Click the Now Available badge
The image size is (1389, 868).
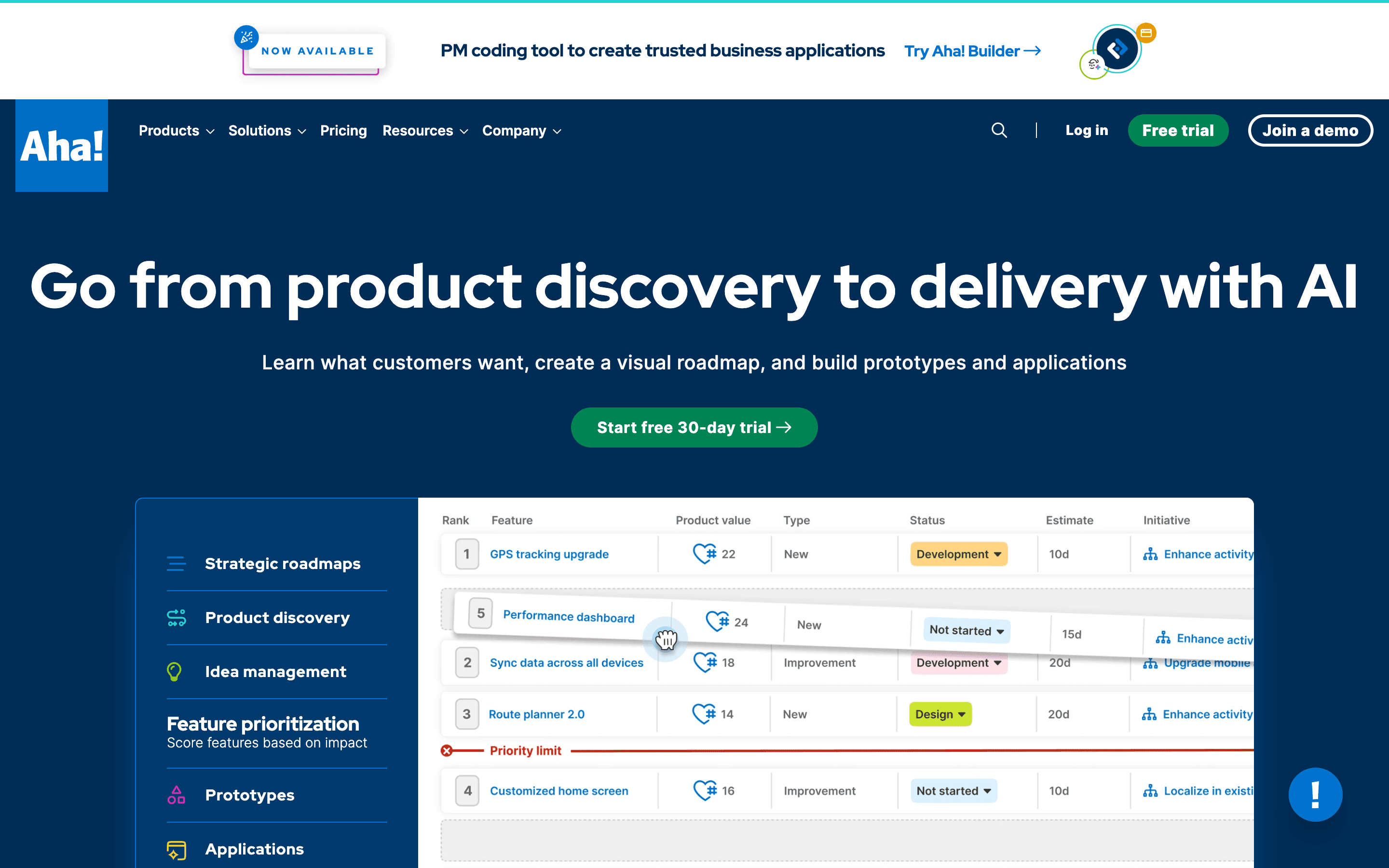point(317,51)
